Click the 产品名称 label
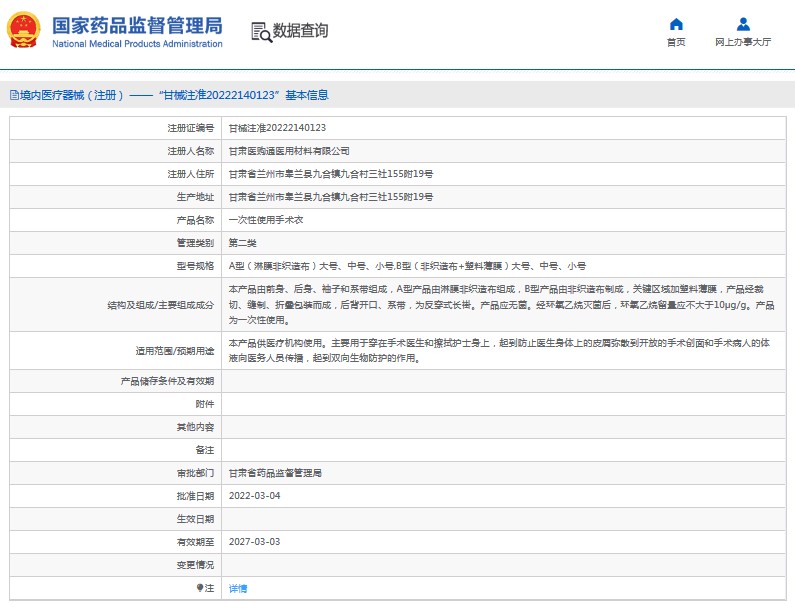The image size is (795, 607). (x=195, y=220)
